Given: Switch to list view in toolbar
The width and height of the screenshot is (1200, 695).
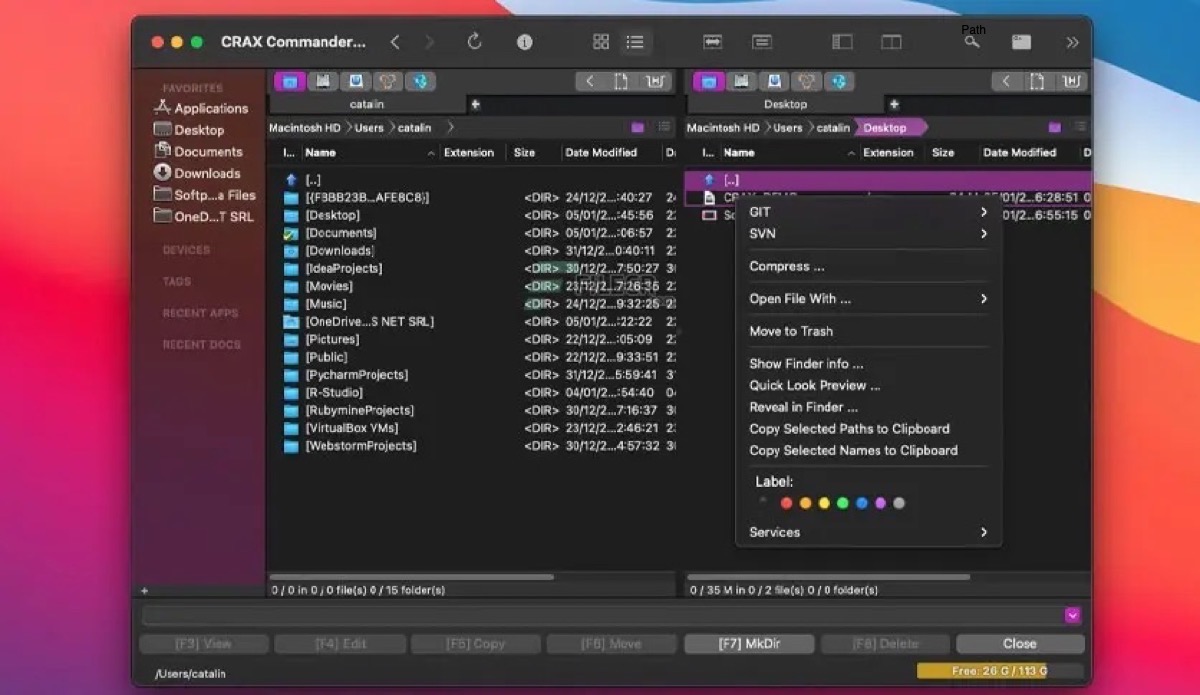Looking at the screenshot, I should [x=635, y=42].
